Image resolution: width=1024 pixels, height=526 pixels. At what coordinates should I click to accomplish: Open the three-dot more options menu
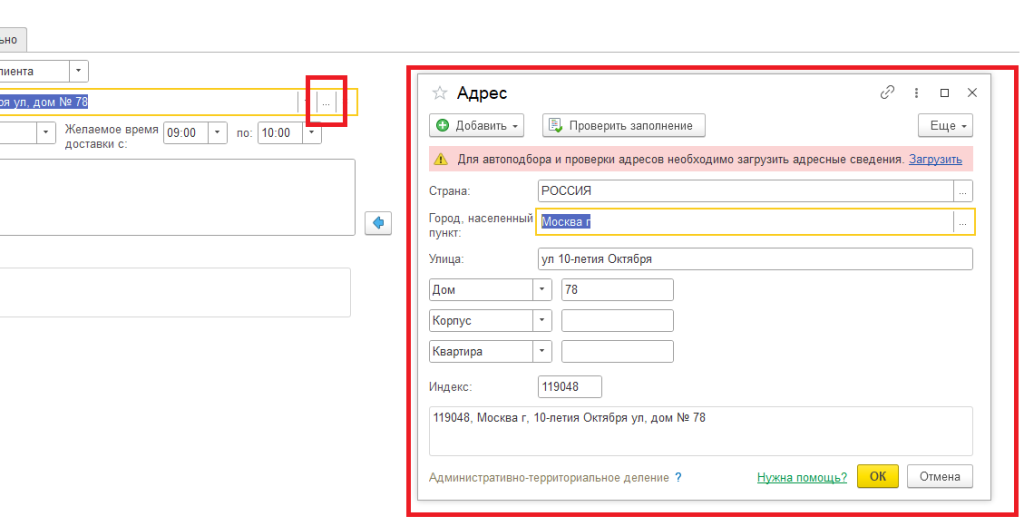tap(916, 92)
